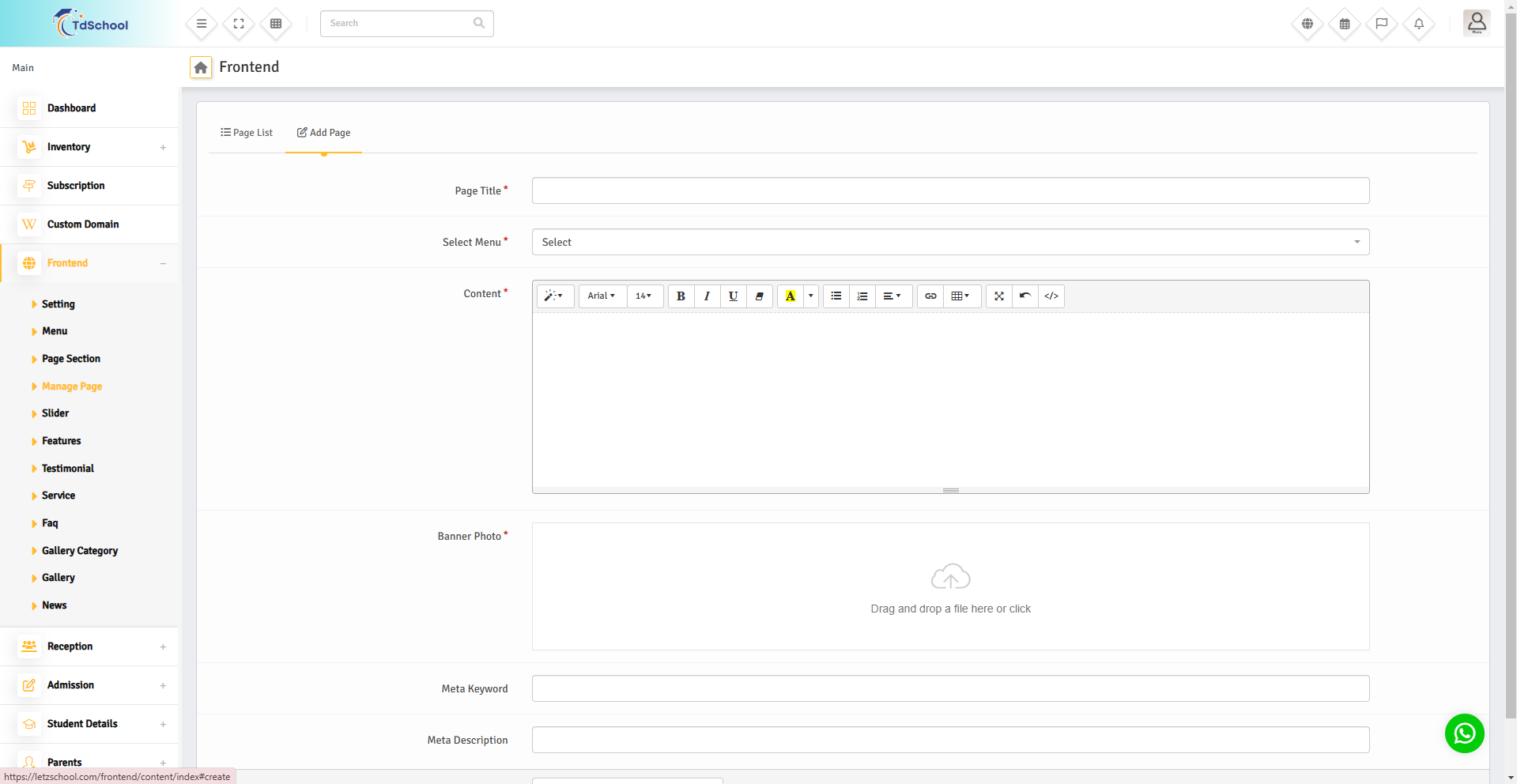Open Slider under Frontend menu
The height and width of the screenshot is (784, 1517).
(55, 413)
